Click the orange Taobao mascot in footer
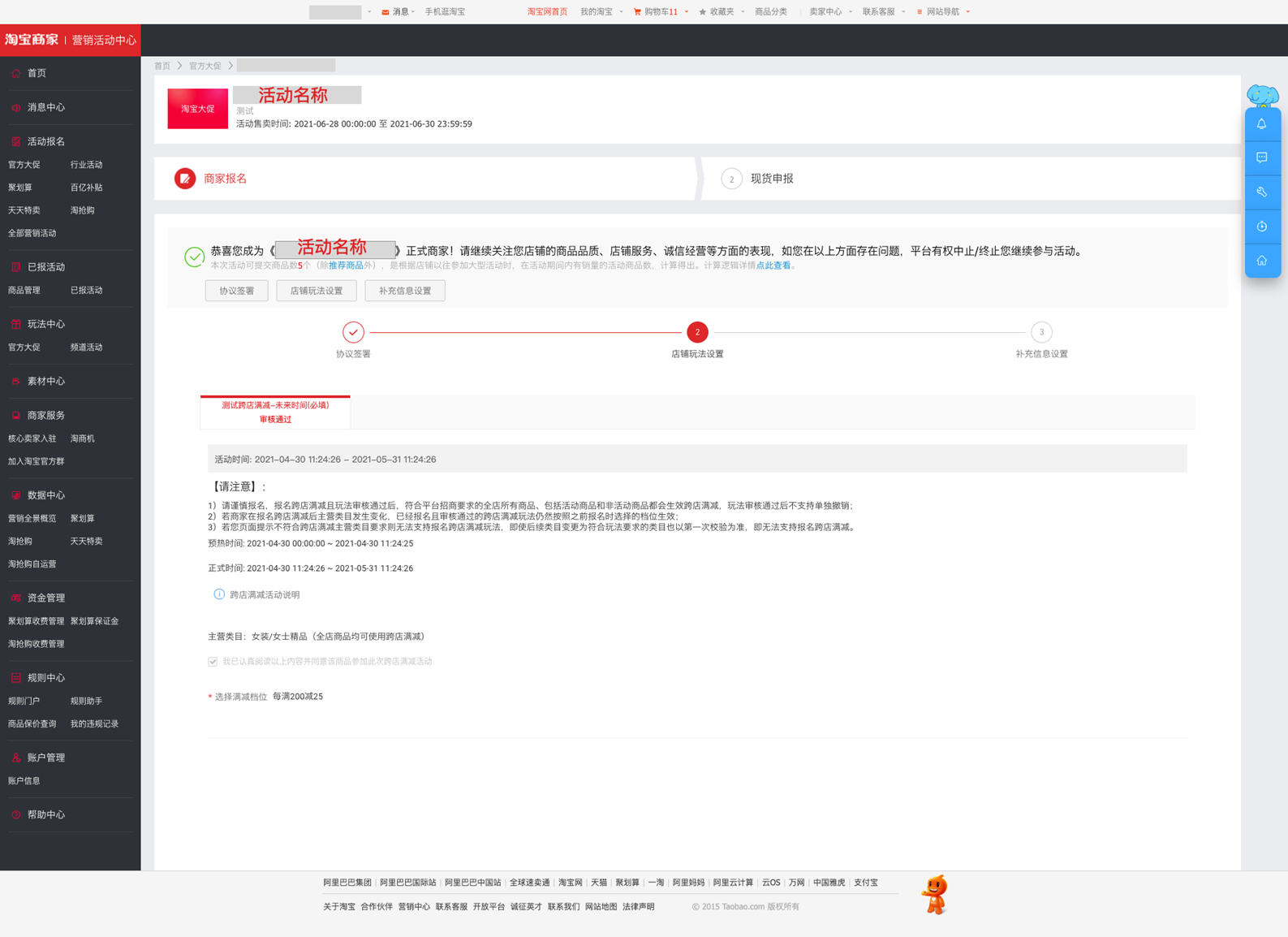Image resolution: width=1288 pixels, height=937 pixels. 935,895
